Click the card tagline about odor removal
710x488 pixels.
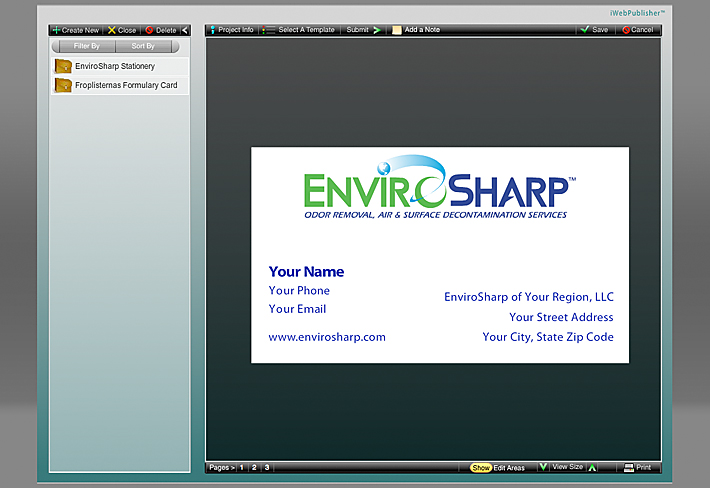coord(436,215)
